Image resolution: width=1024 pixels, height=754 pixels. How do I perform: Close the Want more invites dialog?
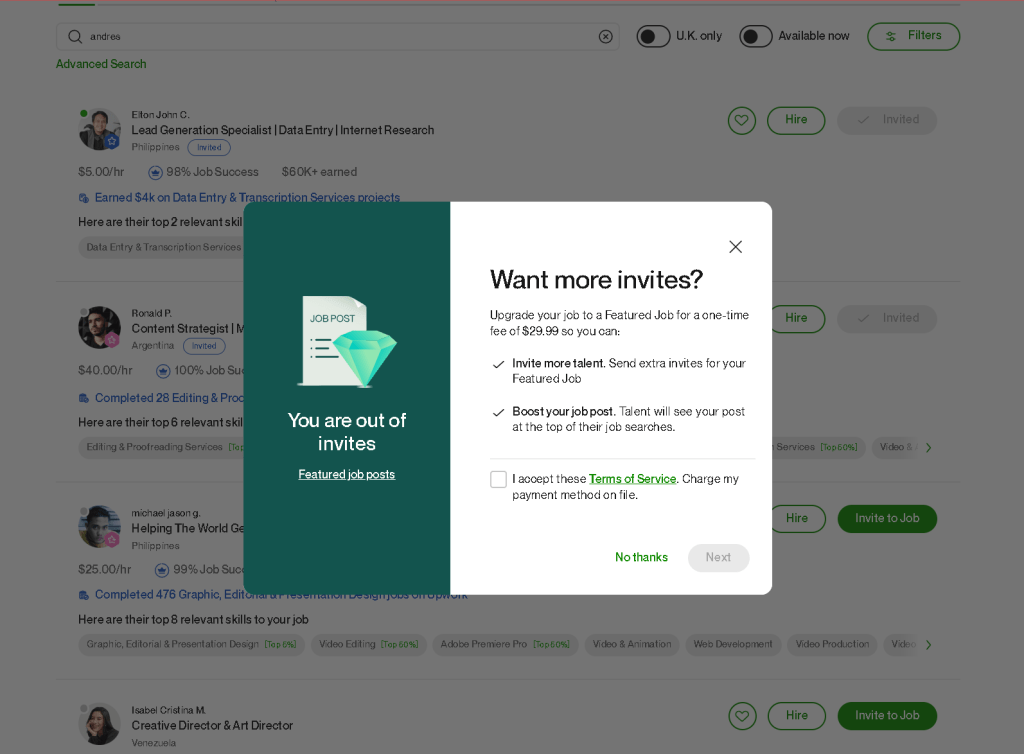pyautogui.click(x=735, y=247)
